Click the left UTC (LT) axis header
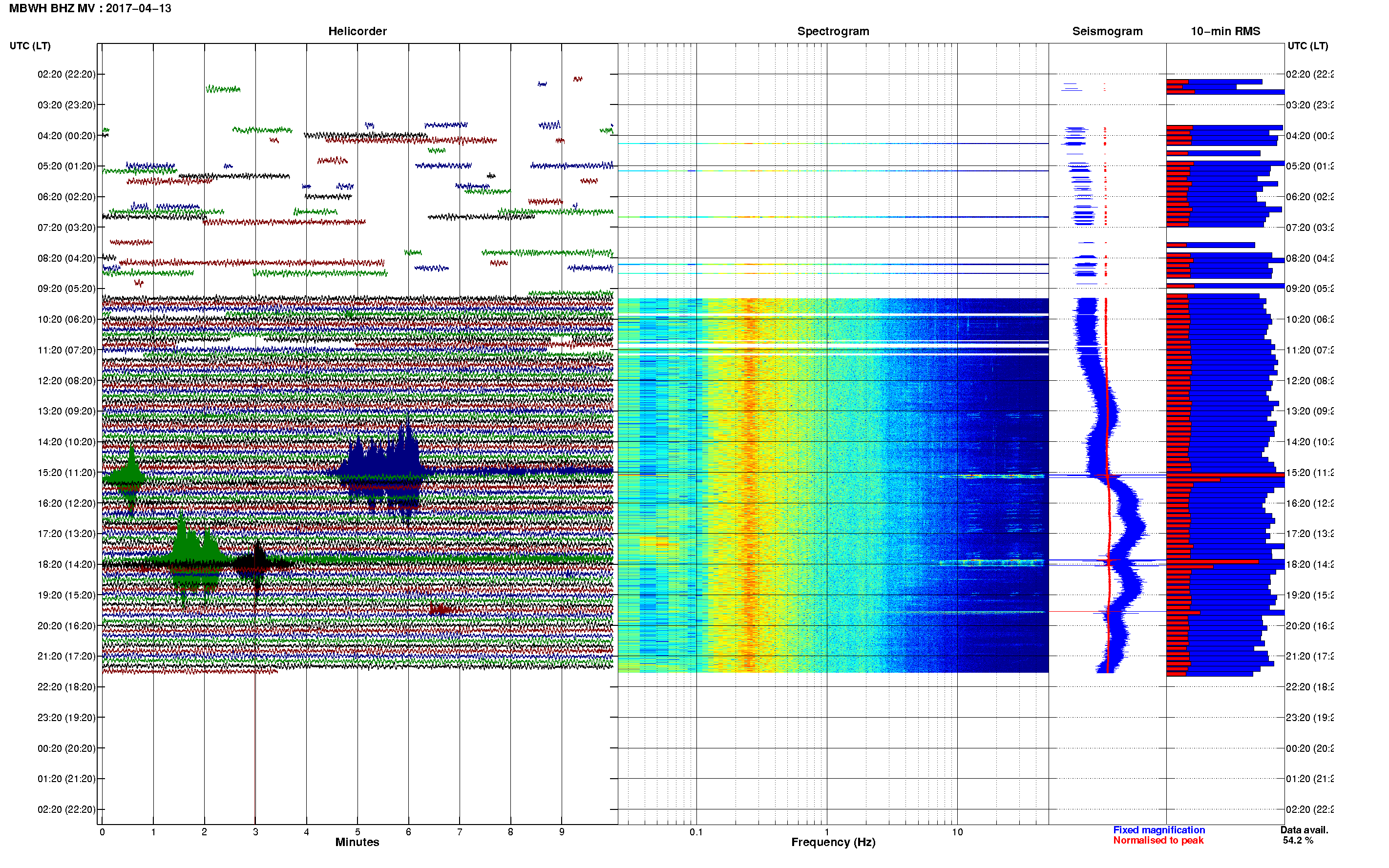 click(30, 46)
